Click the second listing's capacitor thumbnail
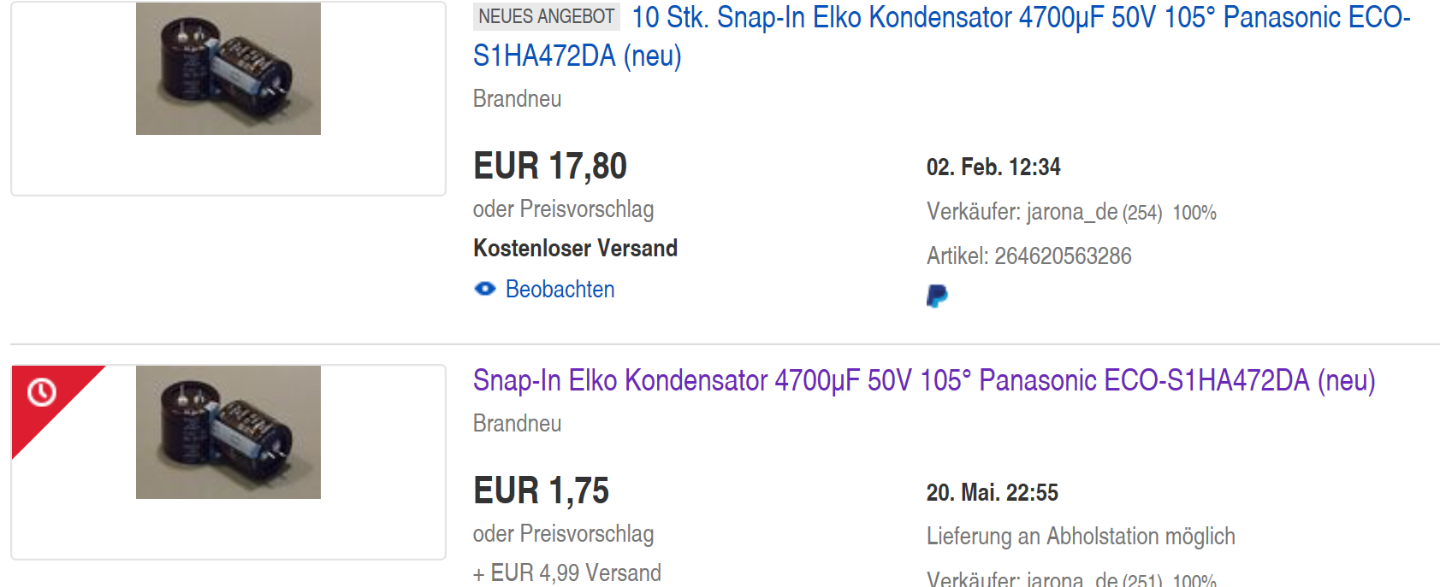The image size is (1440, 587). coord(228,432)
